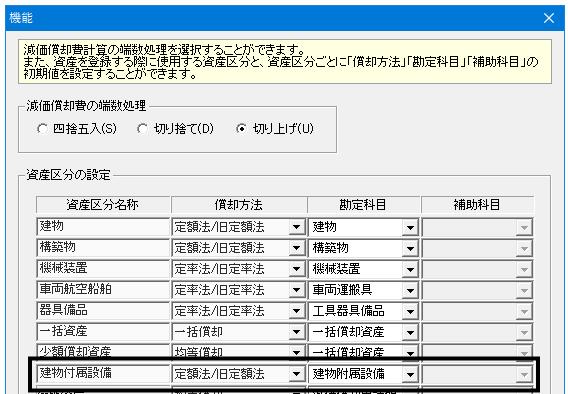
Task: Open the 建物 account dropdown under 勘定科目
Action: [x=410, y=227]
